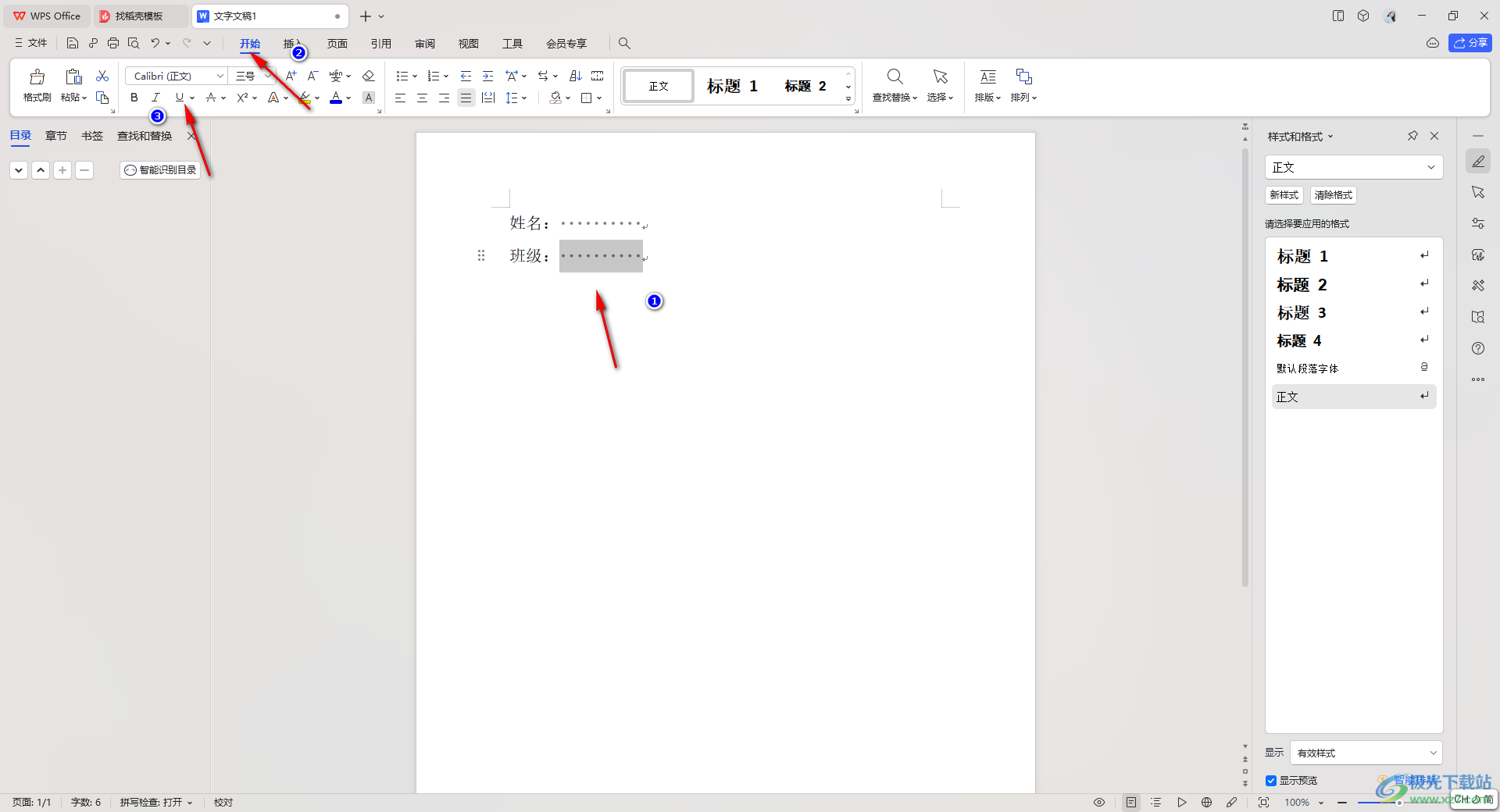Uncheck the 显示预览 checkbox
This screenshot has height=812, width=1500.
(x=1271, y=781)
